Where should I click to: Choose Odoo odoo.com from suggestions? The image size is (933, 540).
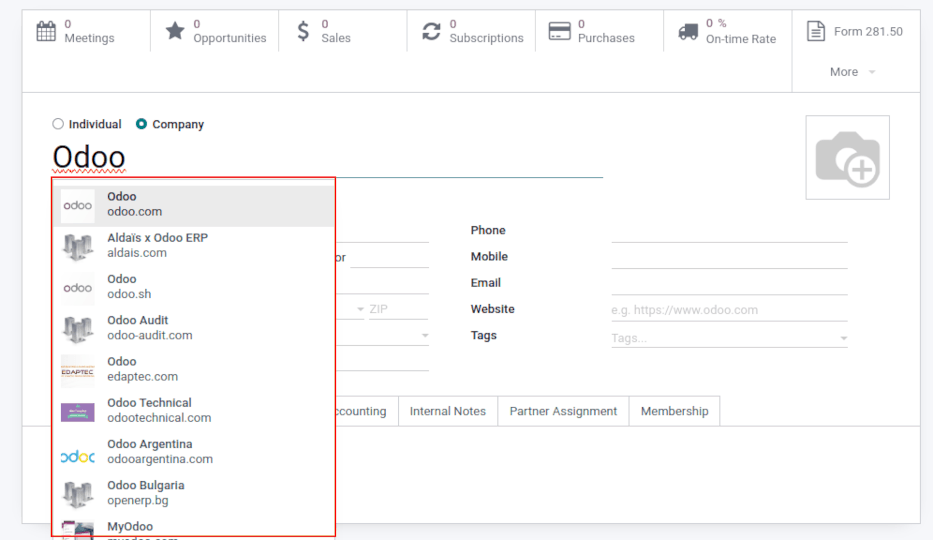point(193,205)
